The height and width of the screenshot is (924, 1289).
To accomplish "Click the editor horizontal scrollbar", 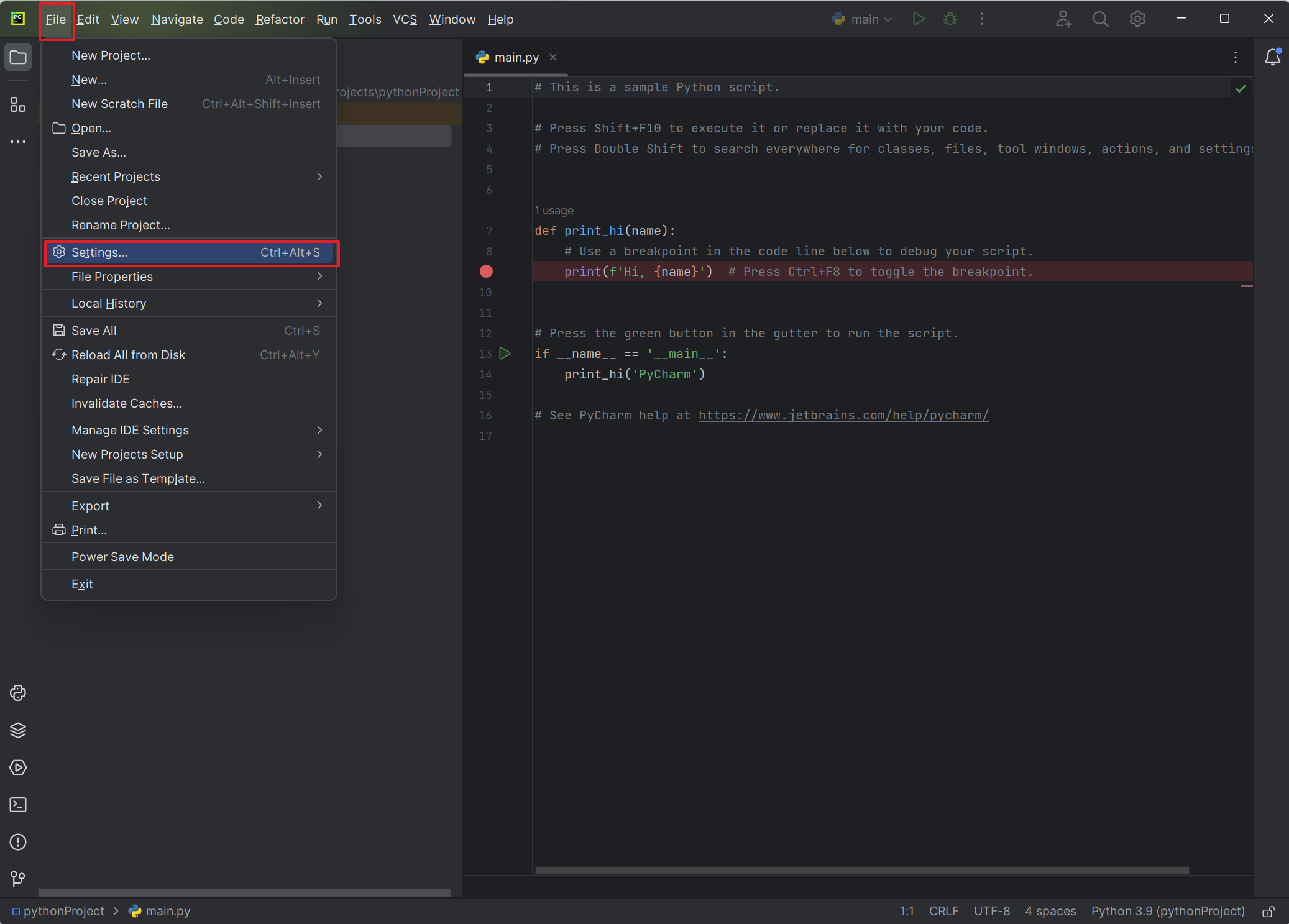I will [861, 871].
